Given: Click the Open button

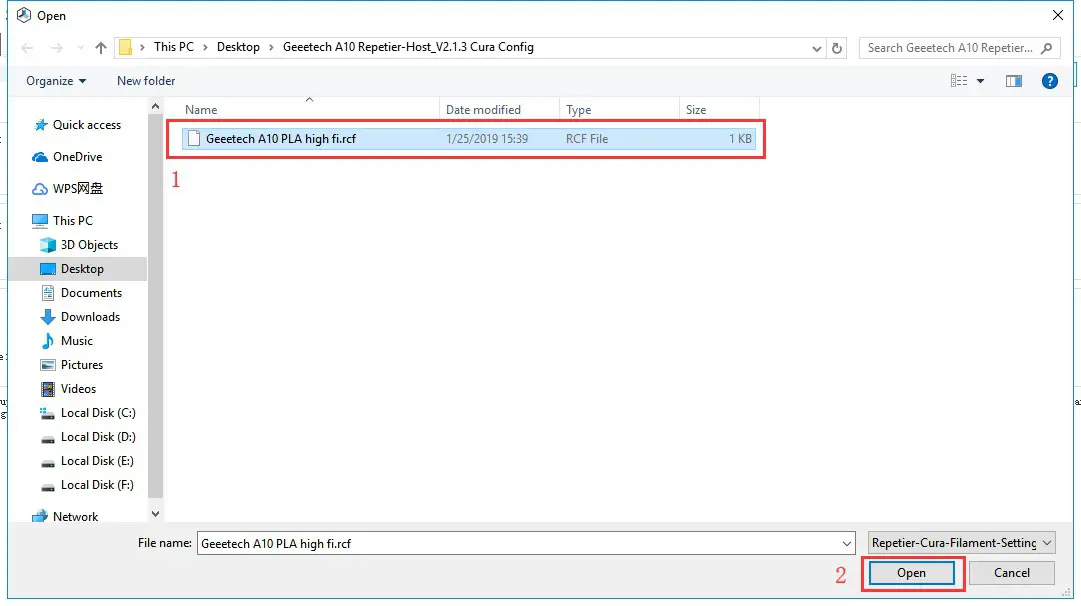Looking at the screenshot, I should click(911, 573).
